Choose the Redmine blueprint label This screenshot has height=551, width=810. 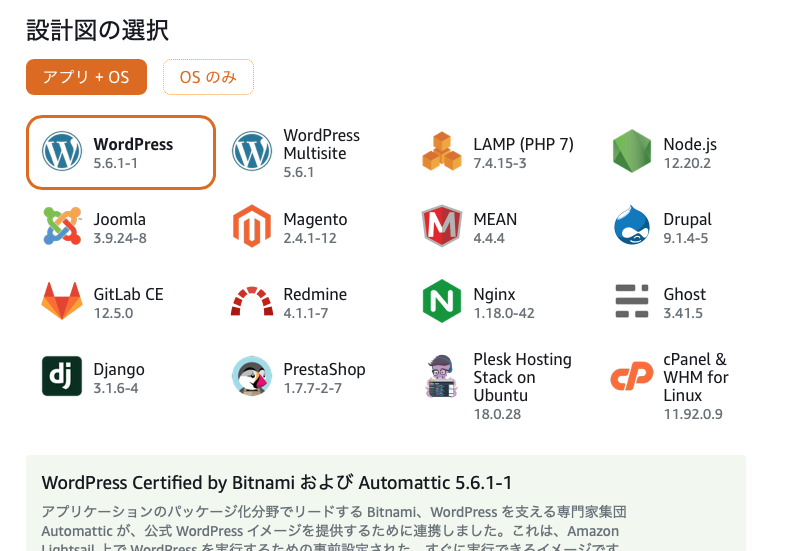(315, 294)
